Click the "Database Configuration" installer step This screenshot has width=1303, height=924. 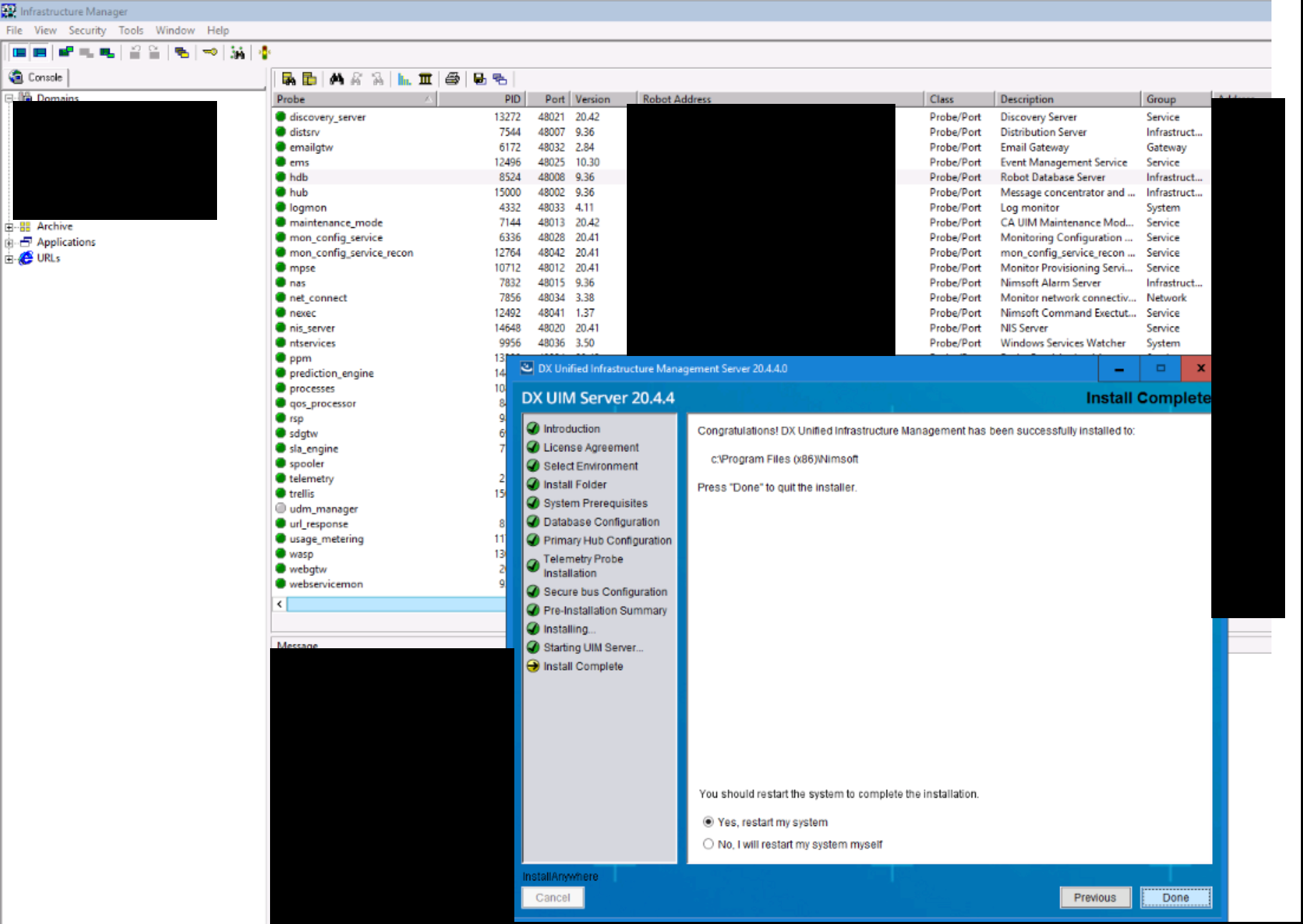(602, 521)
